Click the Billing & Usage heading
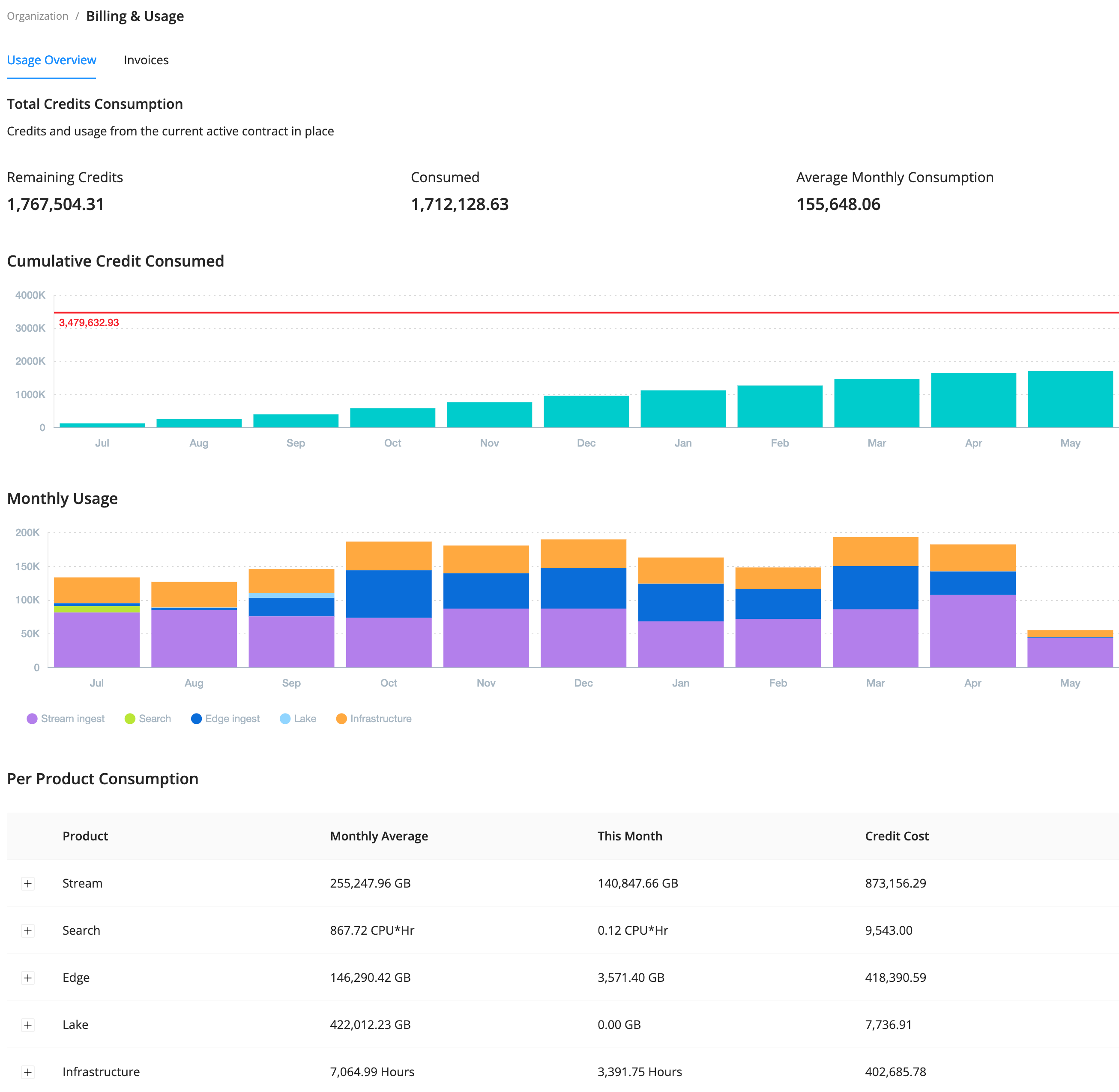 pos(134,15)
